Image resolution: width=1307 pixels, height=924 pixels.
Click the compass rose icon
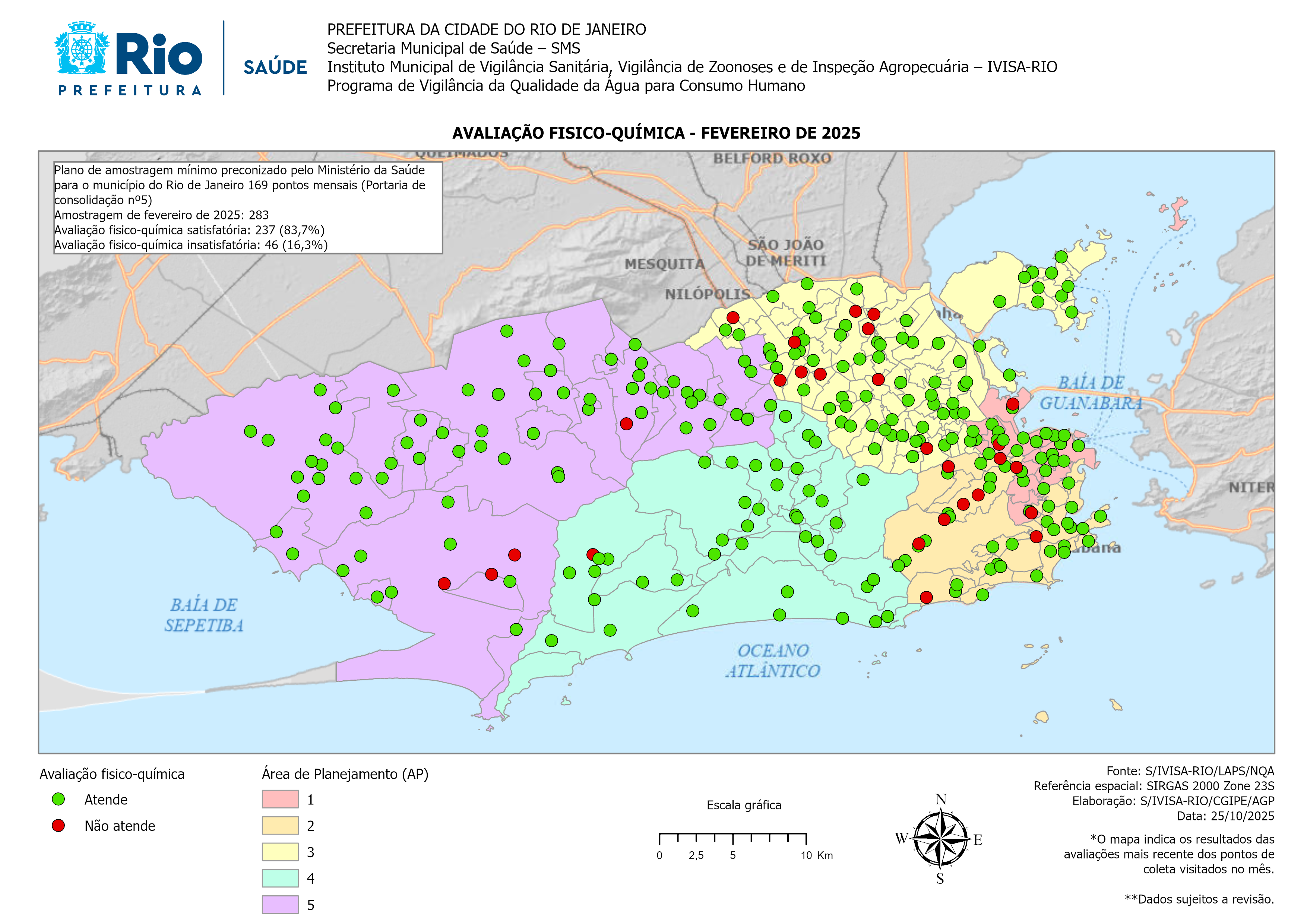(940, 839)
